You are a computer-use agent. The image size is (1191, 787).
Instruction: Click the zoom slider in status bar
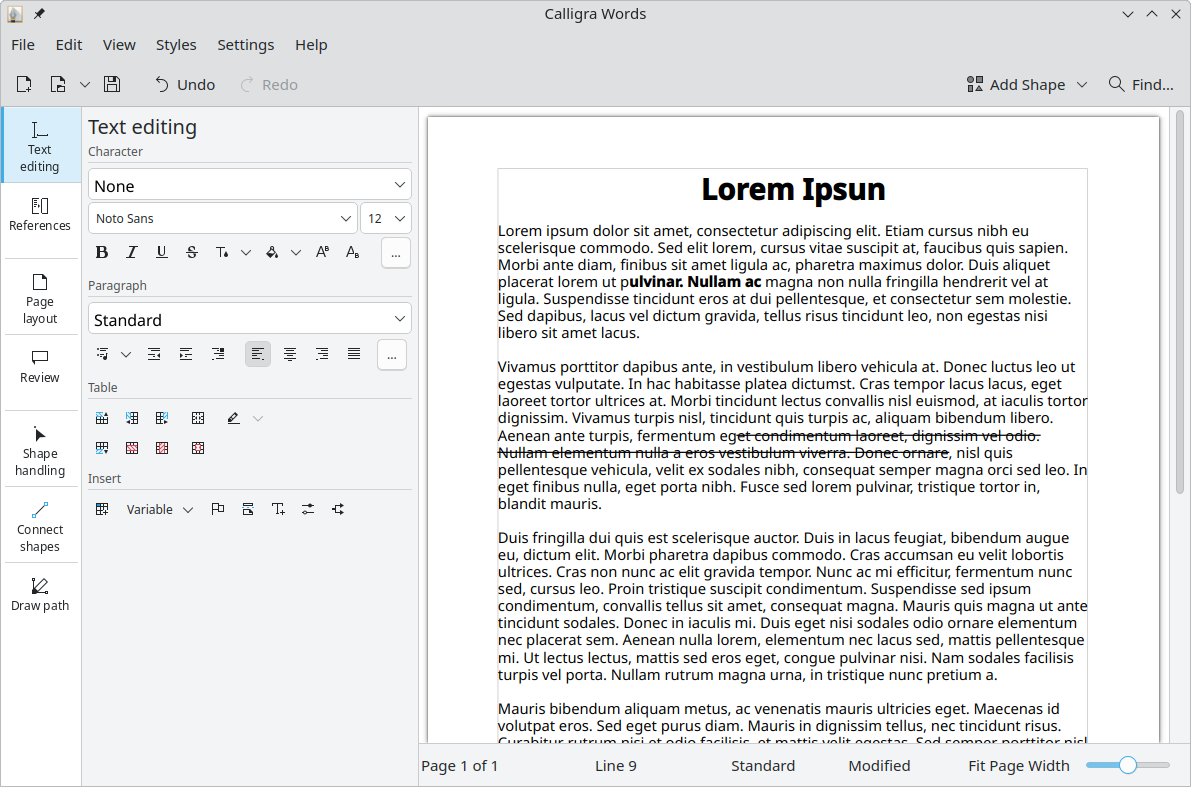pos(1127,766)
